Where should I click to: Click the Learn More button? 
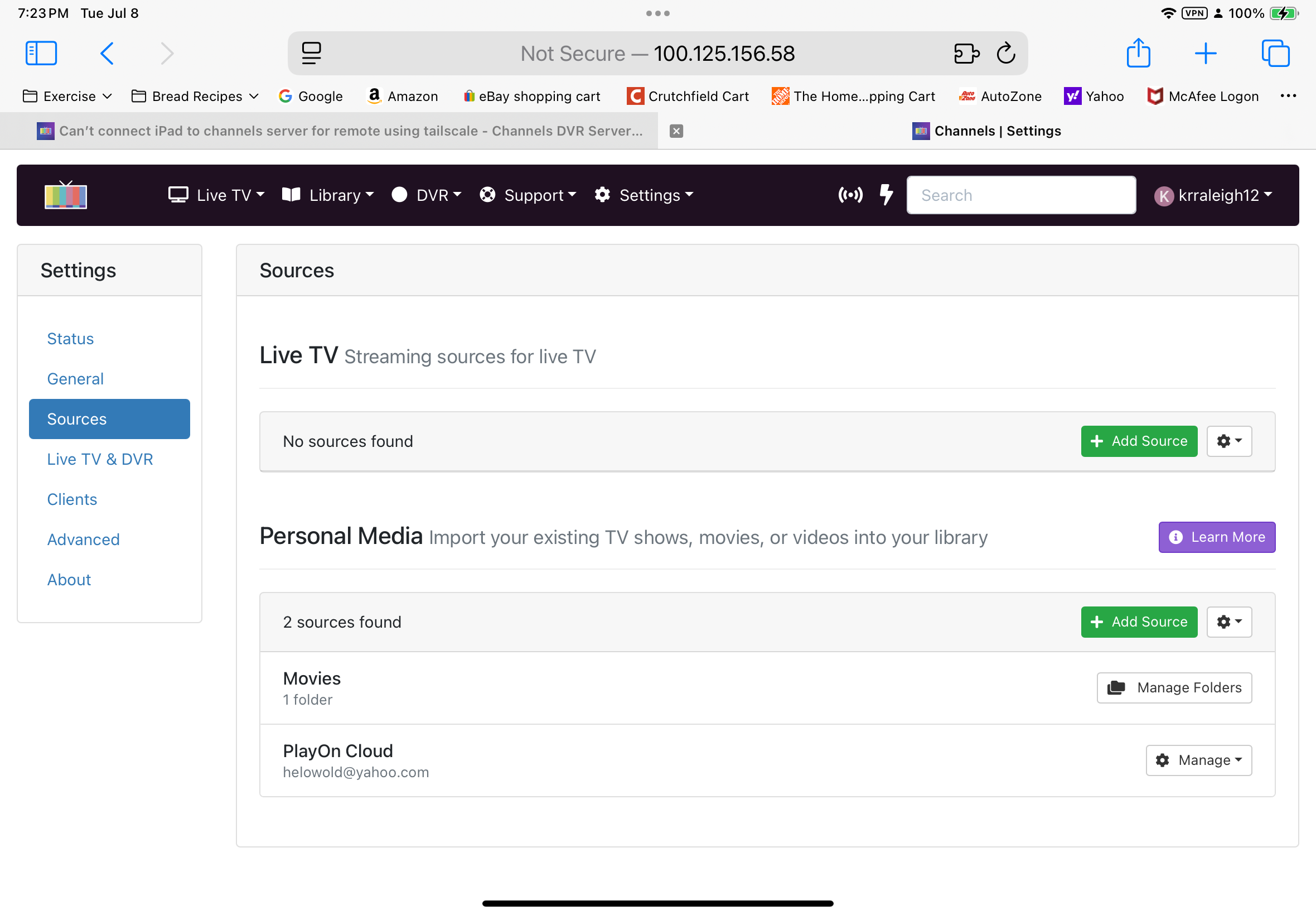pyautogui.click(x=1217, y=537)
